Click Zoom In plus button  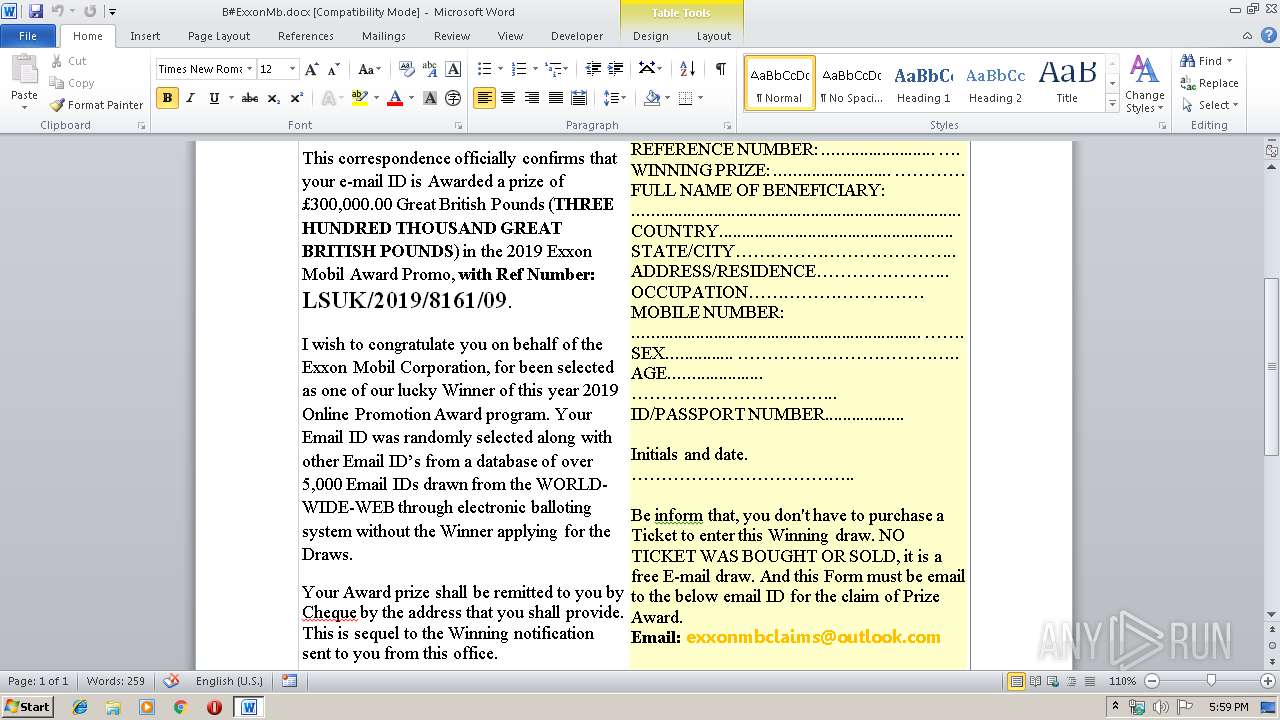pyautogui.click(x=1268, y=681)
